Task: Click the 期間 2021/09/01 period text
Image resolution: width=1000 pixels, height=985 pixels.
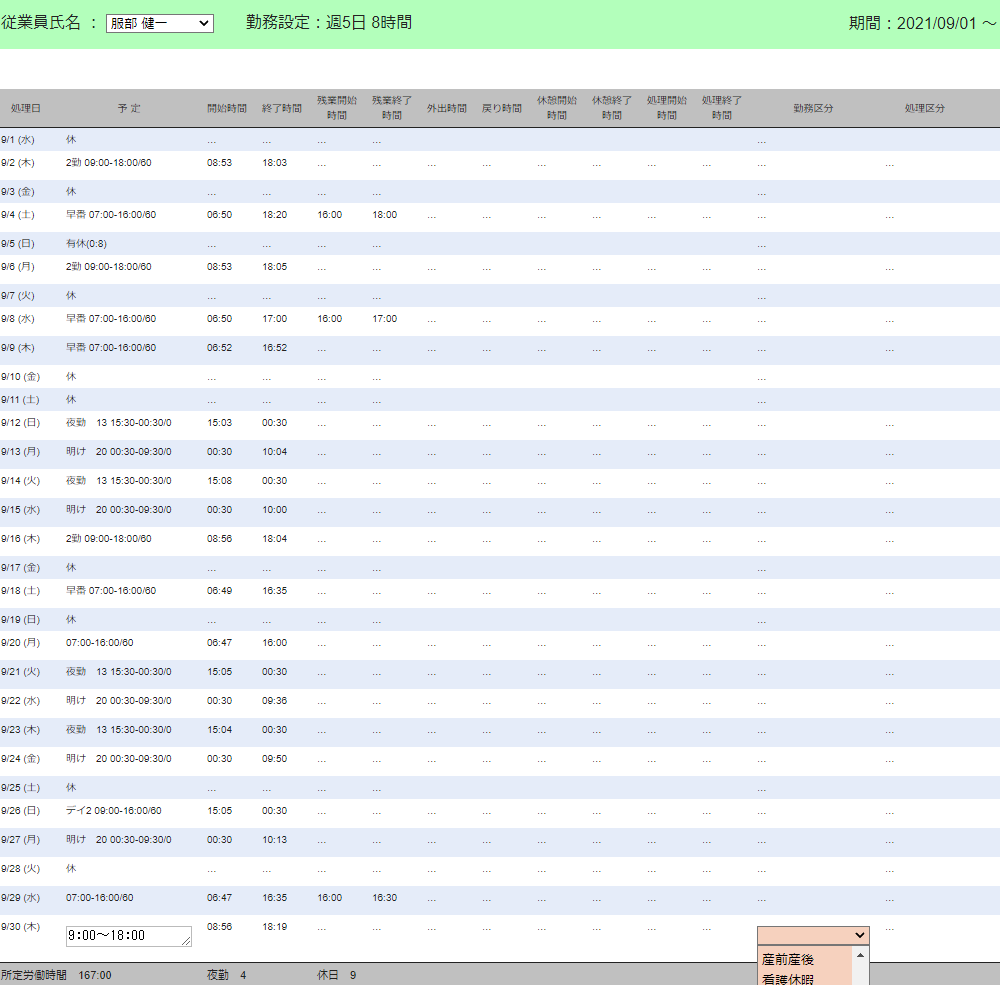Action: coord(921,24)
